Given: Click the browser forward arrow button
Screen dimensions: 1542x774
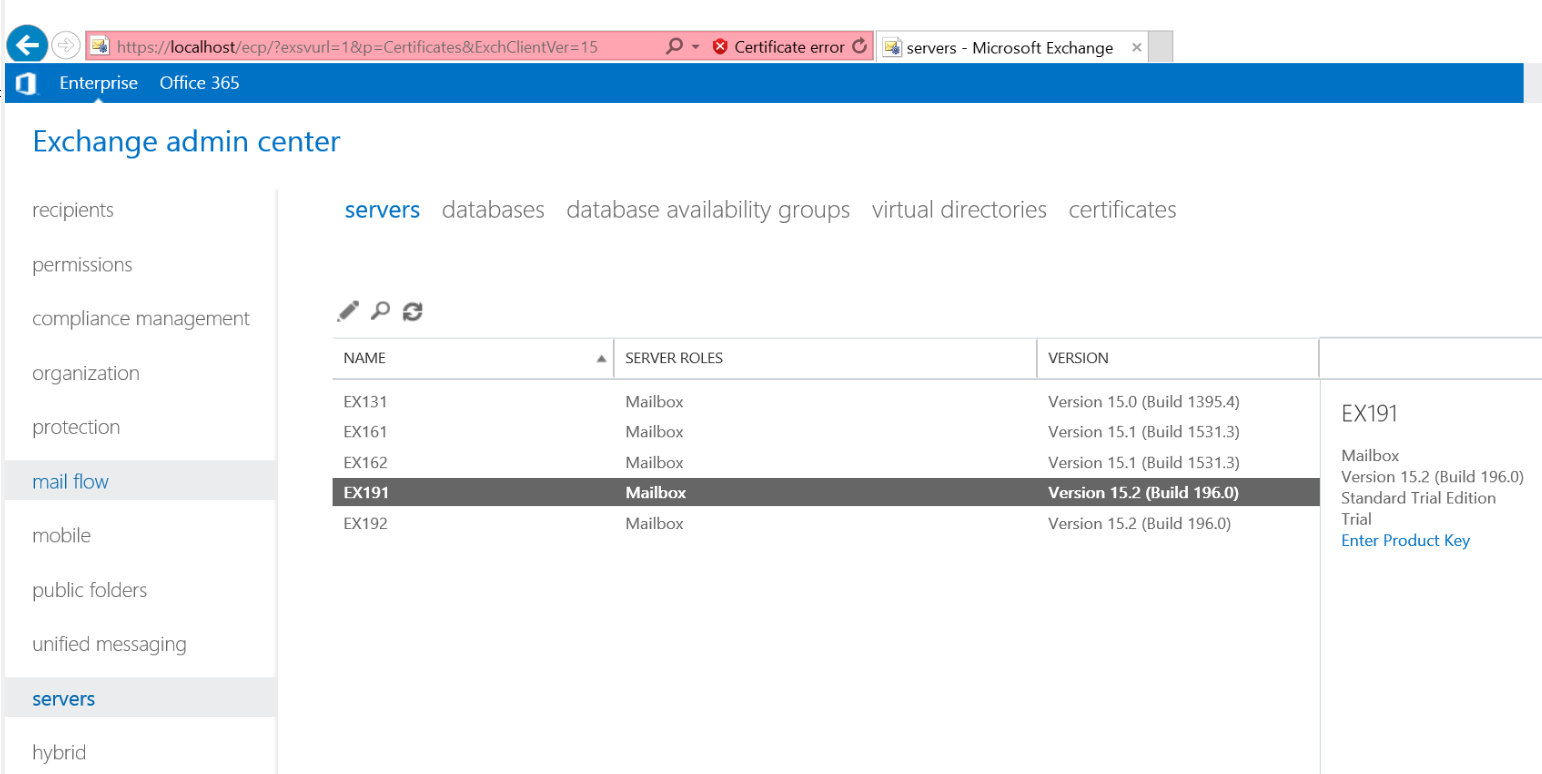Looking at the screenshot, I should coord(65,45).
